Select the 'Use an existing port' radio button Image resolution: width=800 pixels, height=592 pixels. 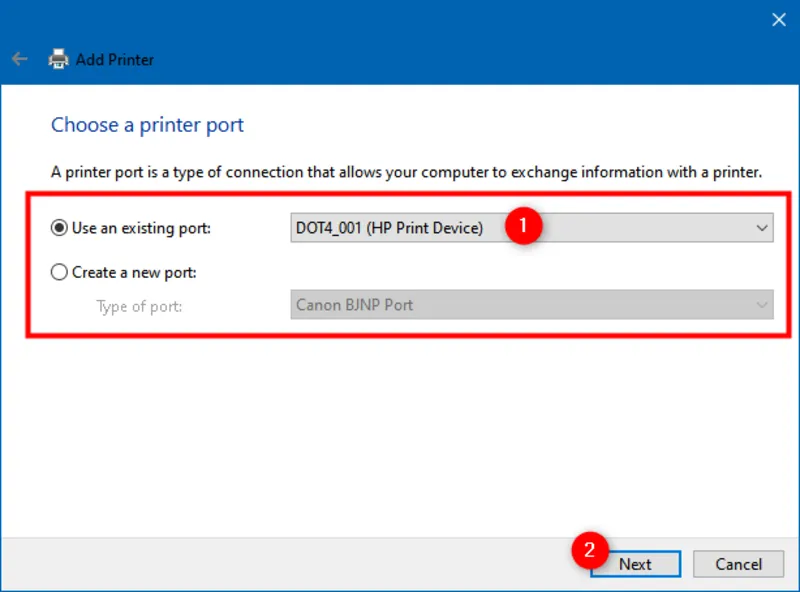point(59,228)
